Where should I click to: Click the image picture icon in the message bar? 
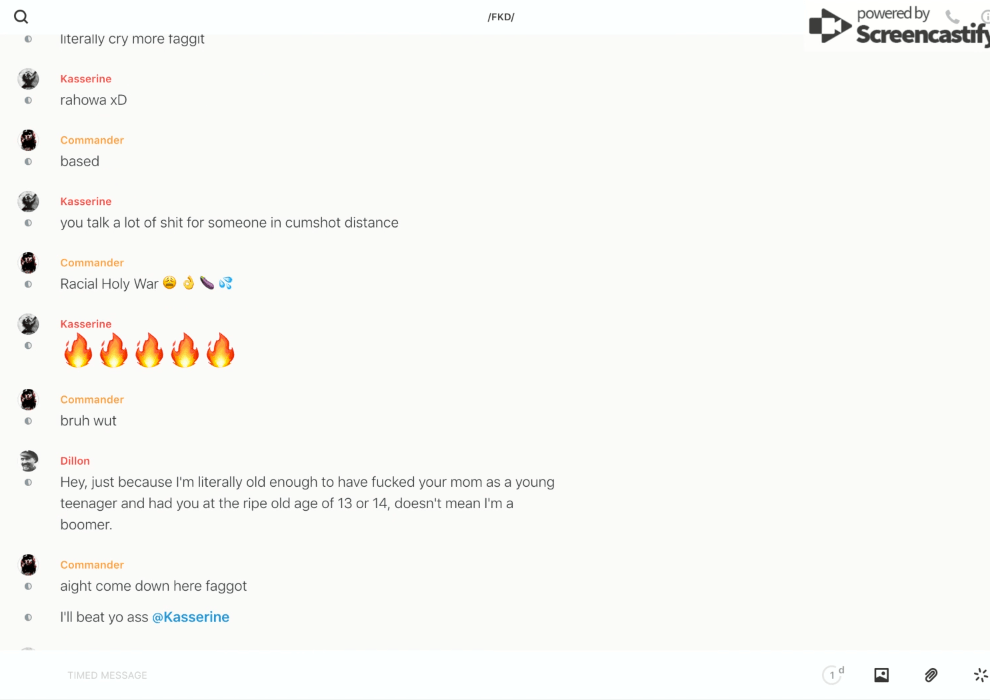click(x=881, y=675)
